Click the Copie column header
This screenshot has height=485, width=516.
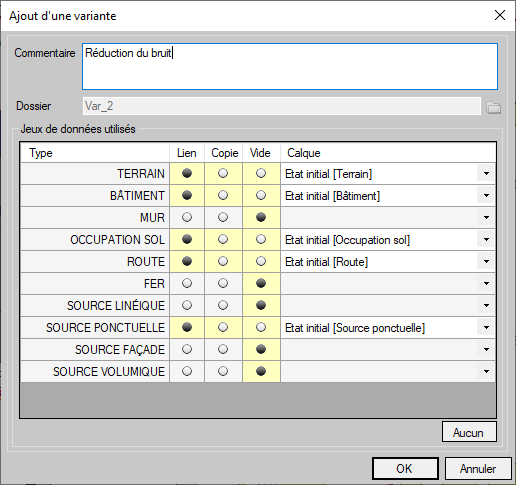click(x=224, y=153)
